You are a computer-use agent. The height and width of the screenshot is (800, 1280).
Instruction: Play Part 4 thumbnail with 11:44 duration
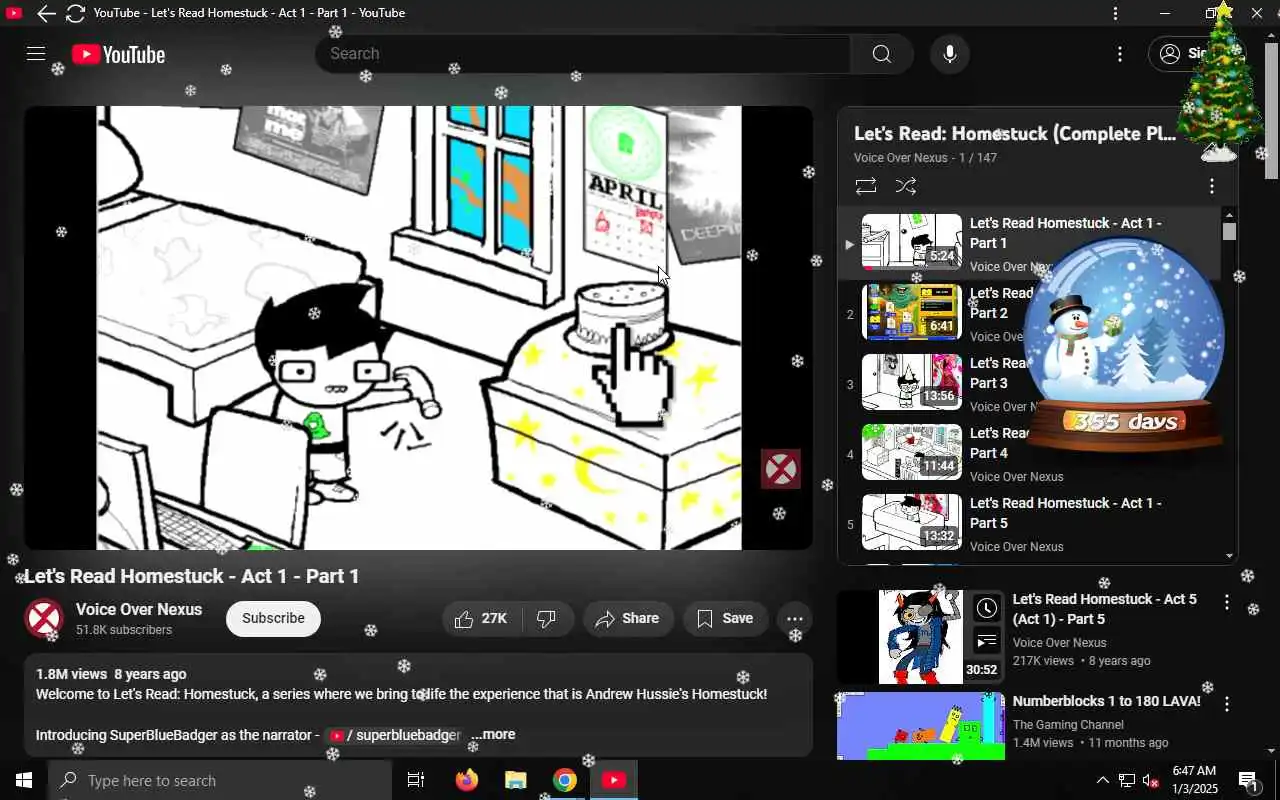pos(912,452)
